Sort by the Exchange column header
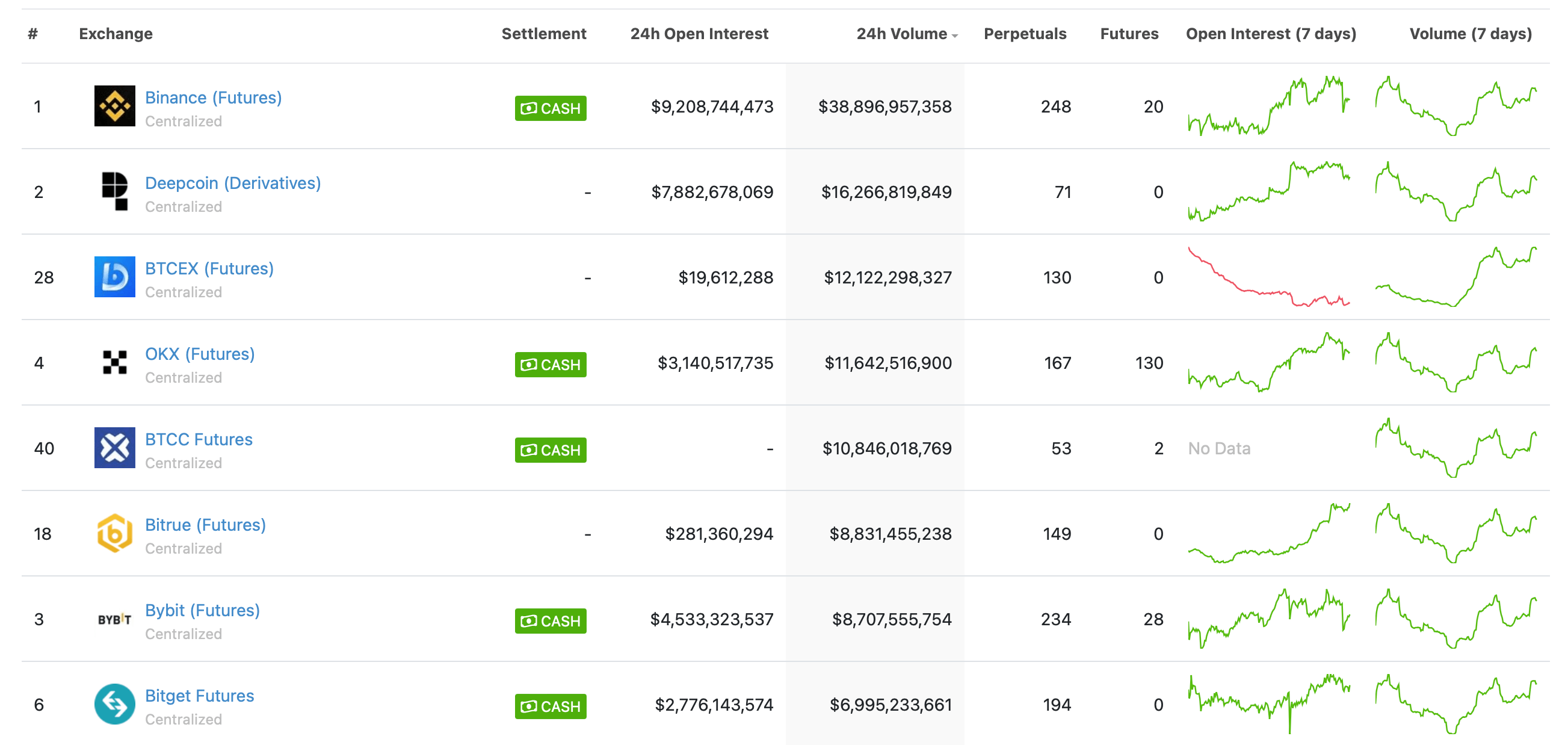 point(116,34)
